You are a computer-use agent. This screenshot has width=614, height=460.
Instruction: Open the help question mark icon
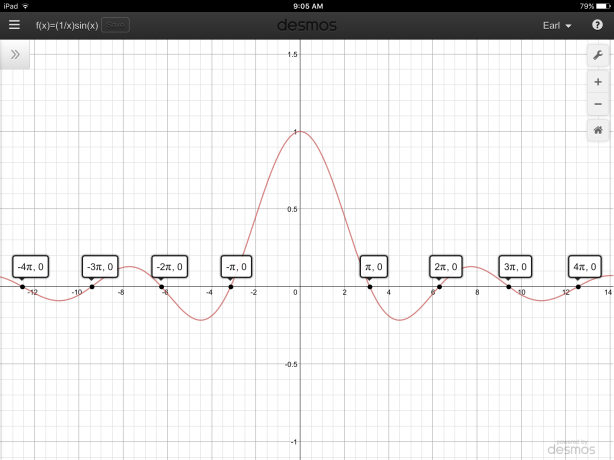pos(597,25)
